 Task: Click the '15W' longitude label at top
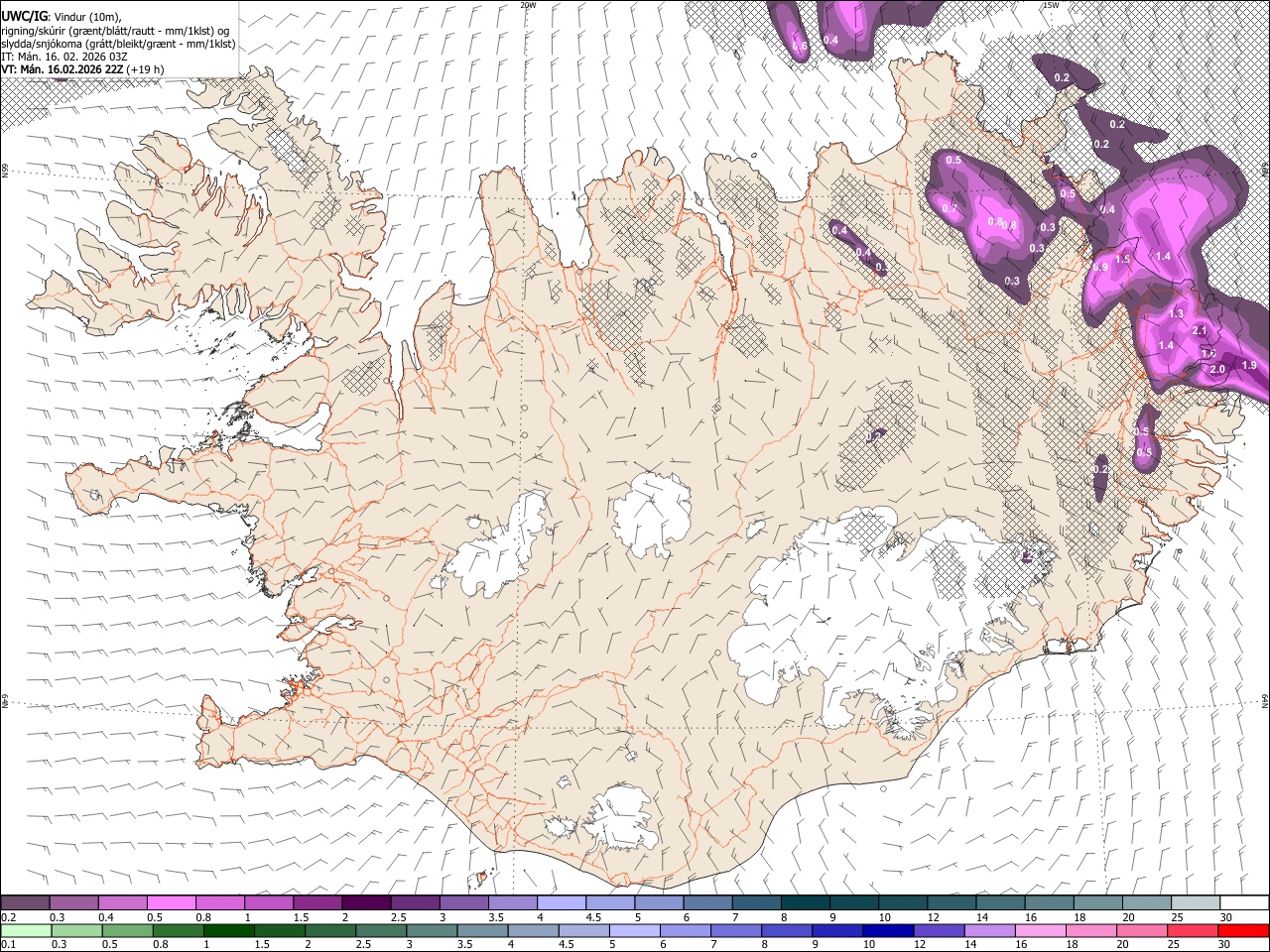(x=1051, y=5)
